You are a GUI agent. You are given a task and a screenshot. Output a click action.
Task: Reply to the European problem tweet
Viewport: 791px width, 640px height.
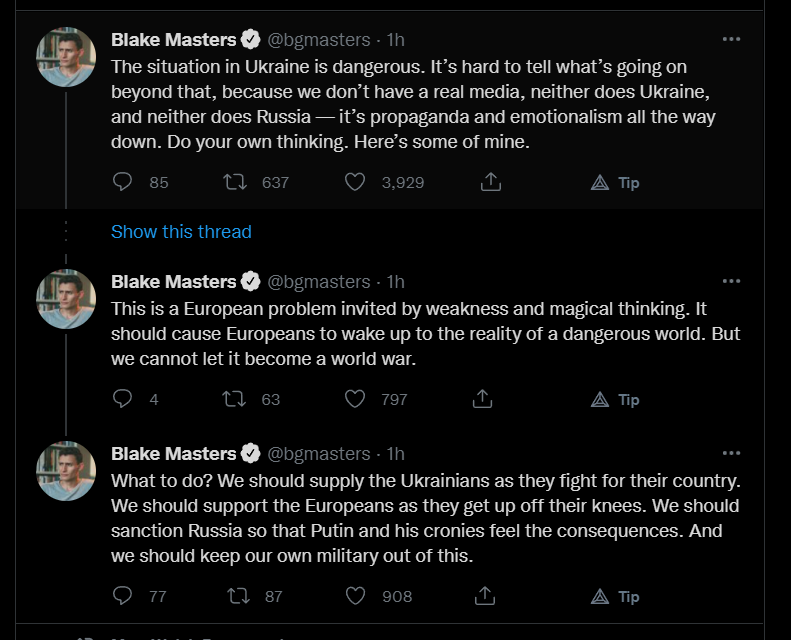(122, 399)
